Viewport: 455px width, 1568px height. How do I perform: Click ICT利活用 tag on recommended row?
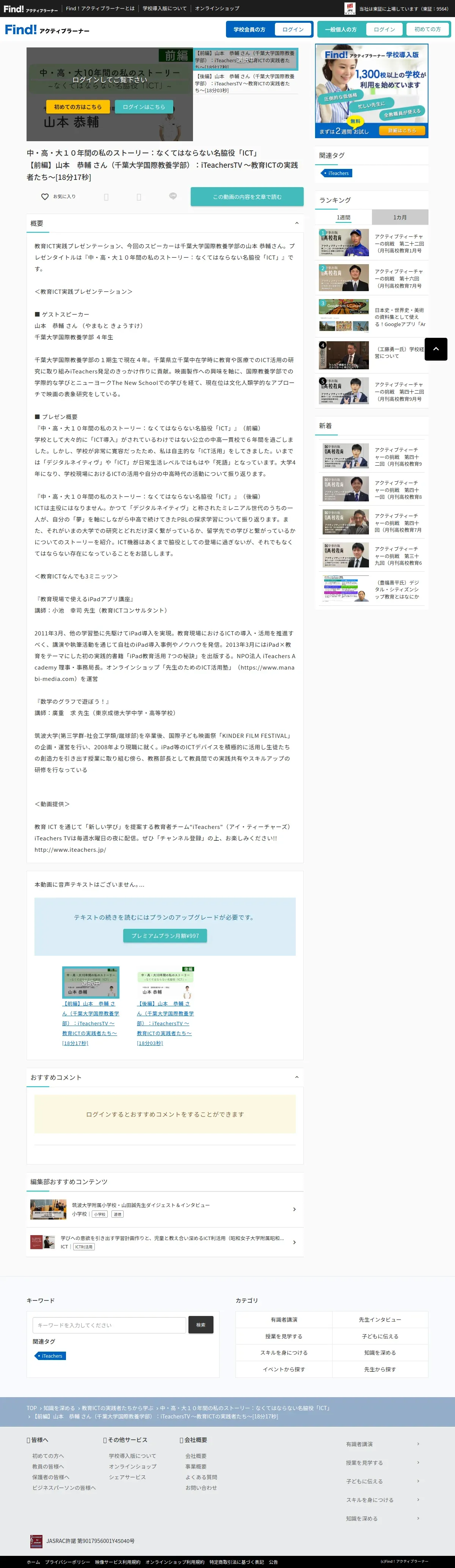pos(84,1247)
